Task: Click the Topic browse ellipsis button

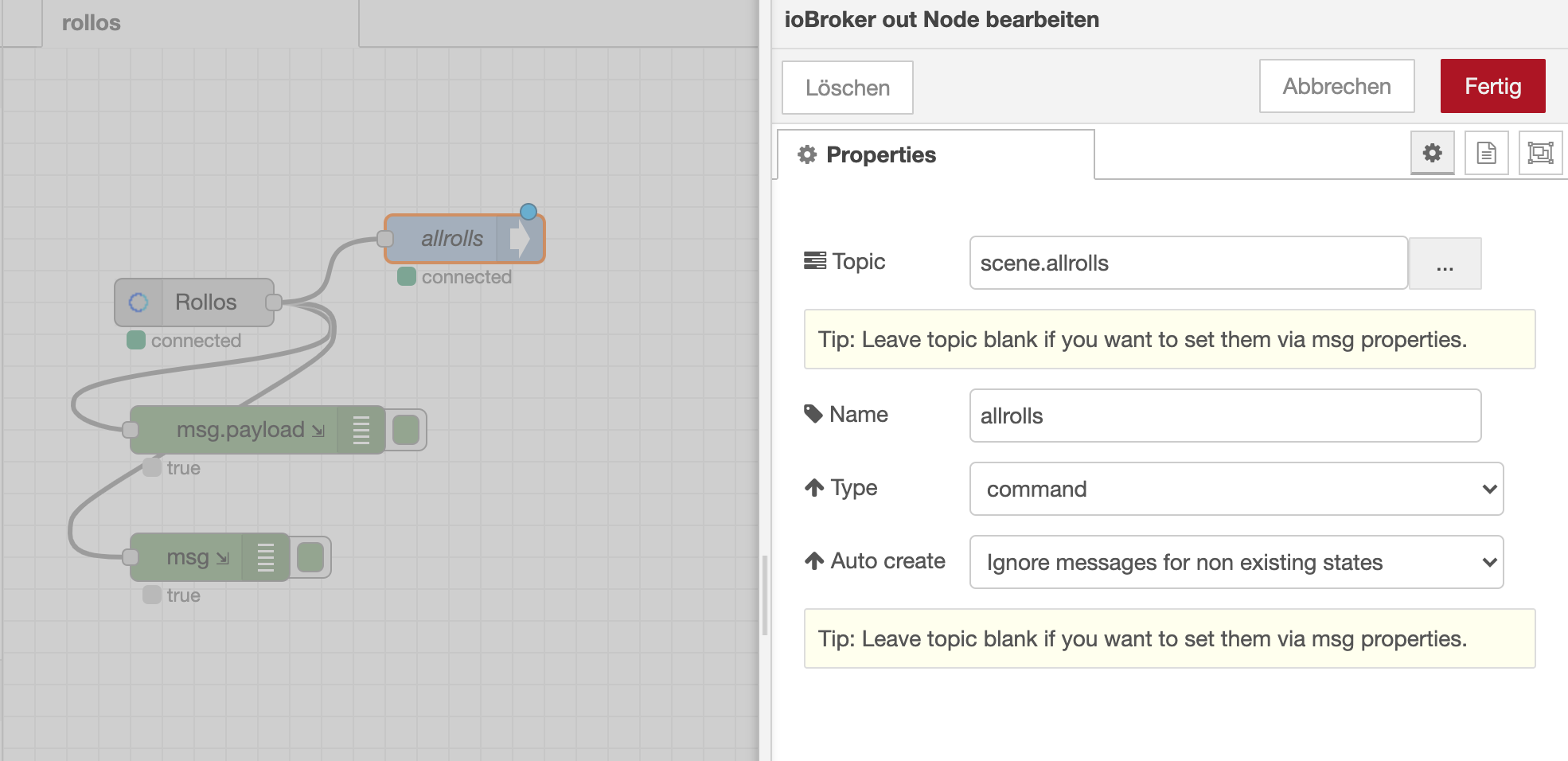Action: pos(1445,263)
